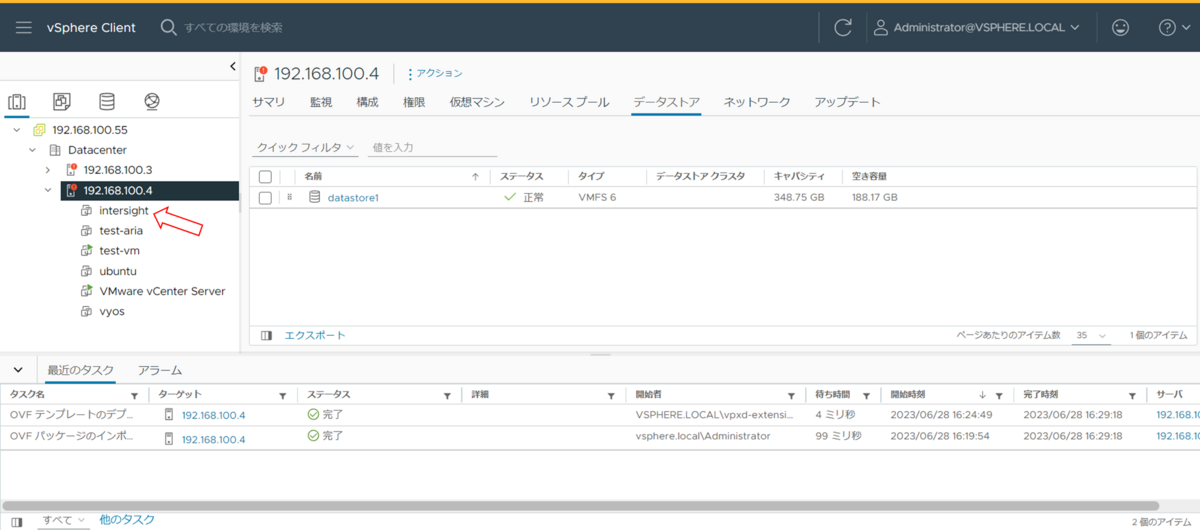Open the 構成 tab
Viewport: 1200px width, 530px height.
tap(367, 102)
